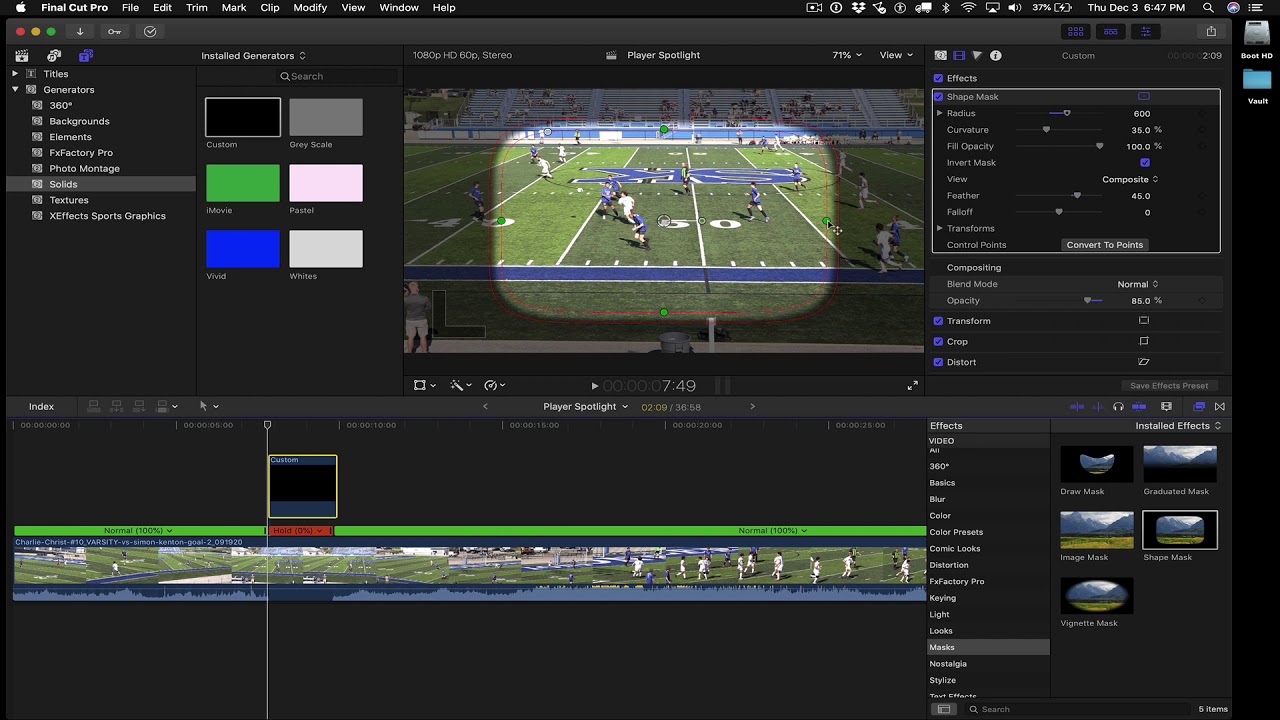The width and height of the screenshot is (1280, 720).
Task: Open the keyword editor key icon
Action: tap(114, 31)
